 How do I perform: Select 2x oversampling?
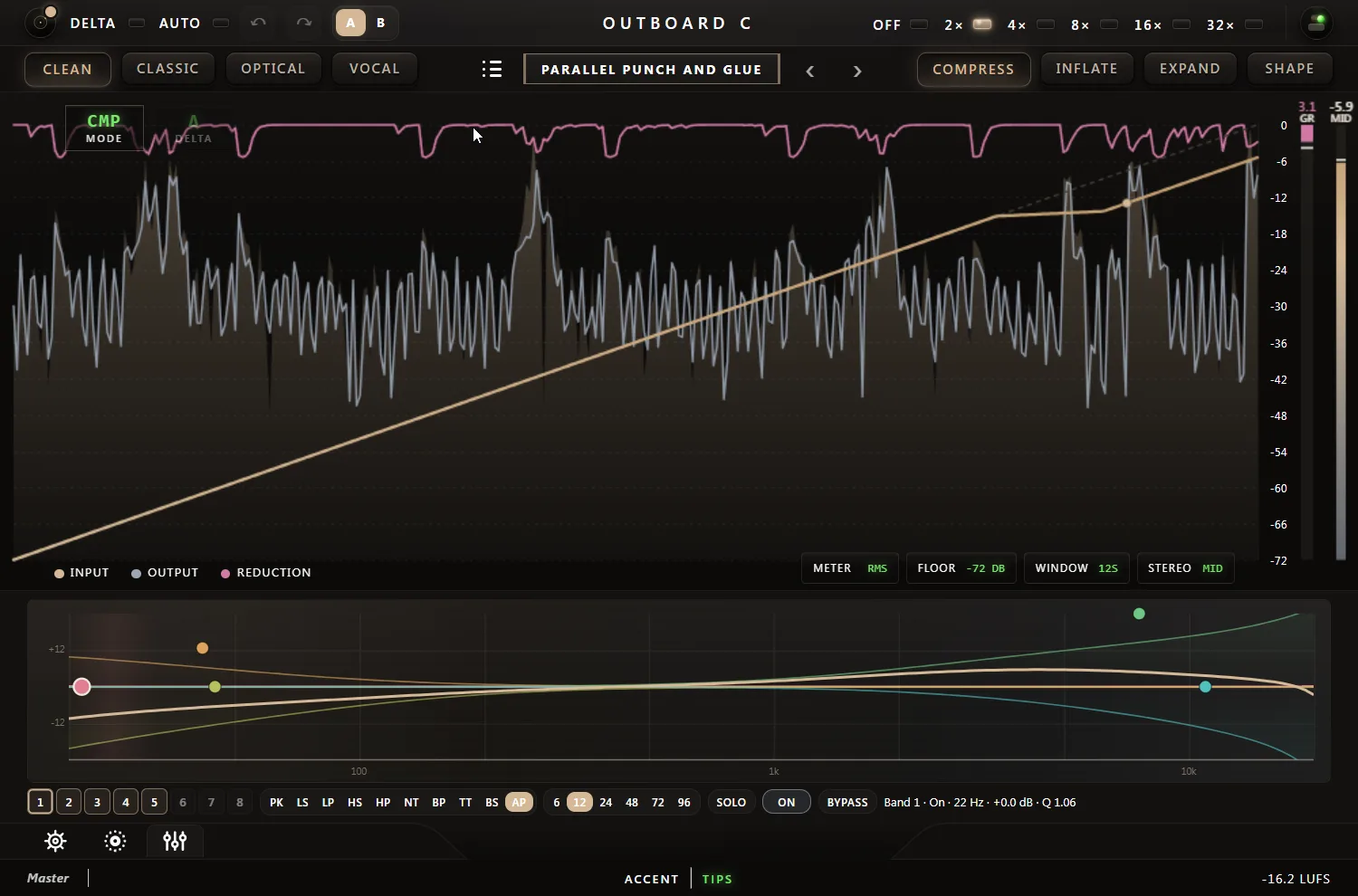[982, 24]
